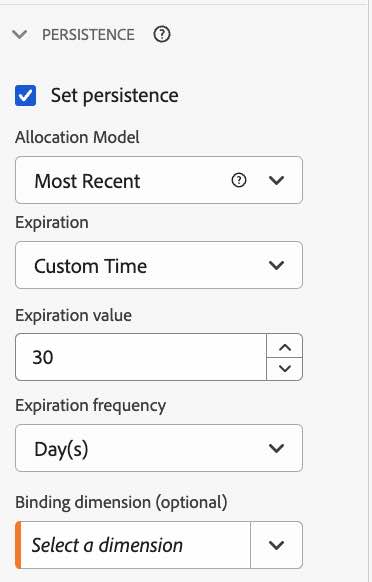Image resolution: width=372 pixels, height=582 pixels.
Task: Uncheck the Set persistence checkbox
Action: pyautogui.click(x=26, y=95)
